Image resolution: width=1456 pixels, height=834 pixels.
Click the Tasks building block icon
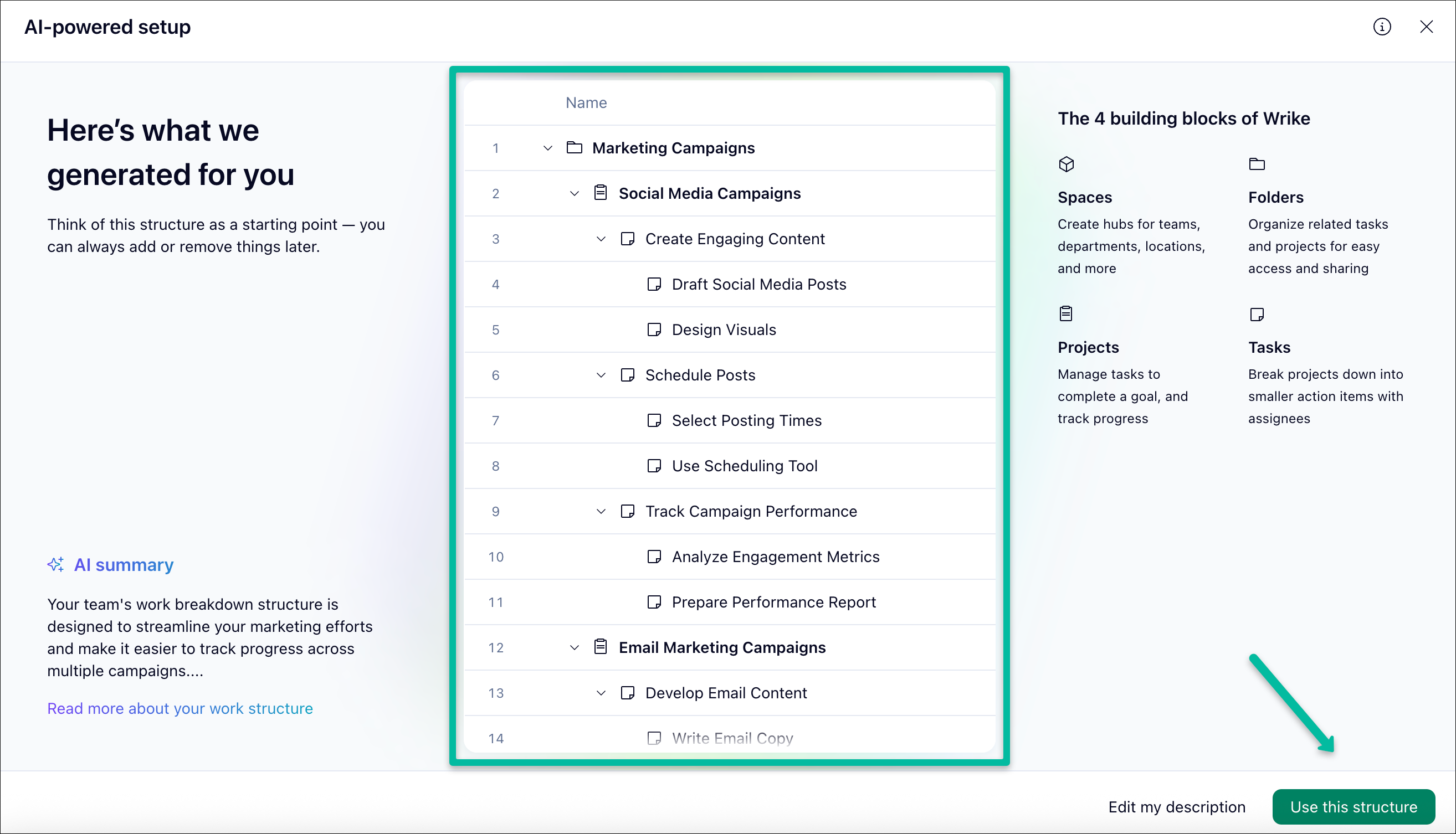(x=1257, y=315)
